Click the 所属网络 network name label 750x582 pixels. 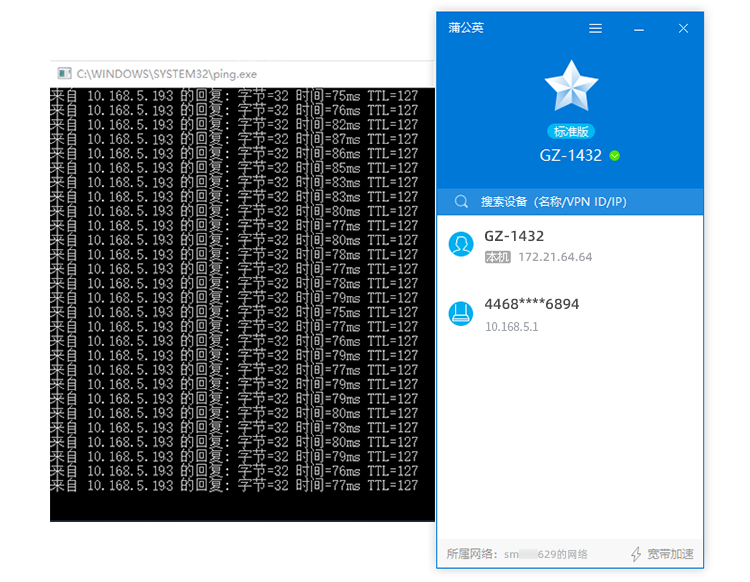click(517, 554)
